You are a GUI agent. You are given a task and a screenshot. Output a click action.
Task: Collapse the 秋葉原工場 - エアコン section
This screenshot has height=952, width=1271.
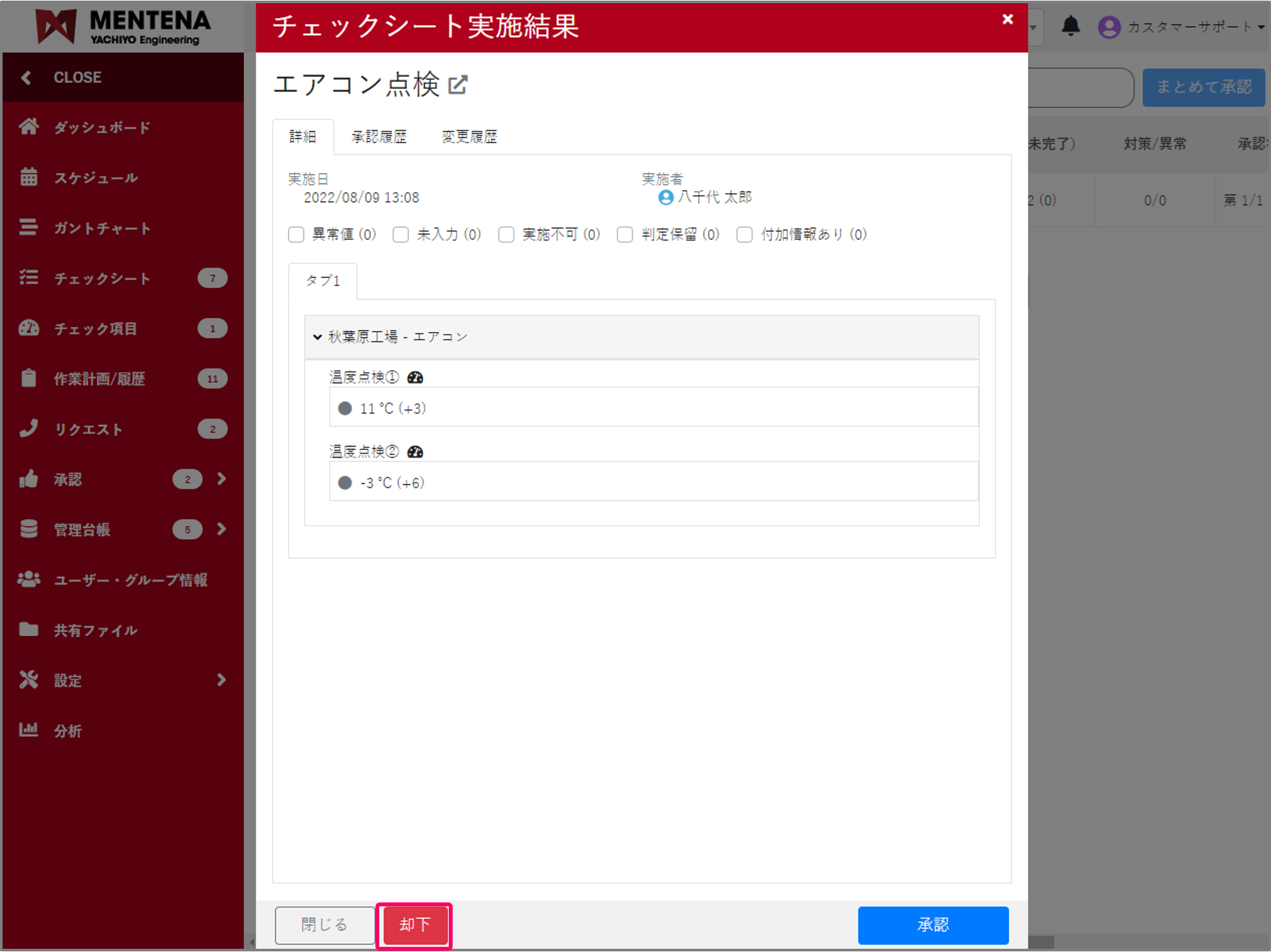tap(317, 337)
